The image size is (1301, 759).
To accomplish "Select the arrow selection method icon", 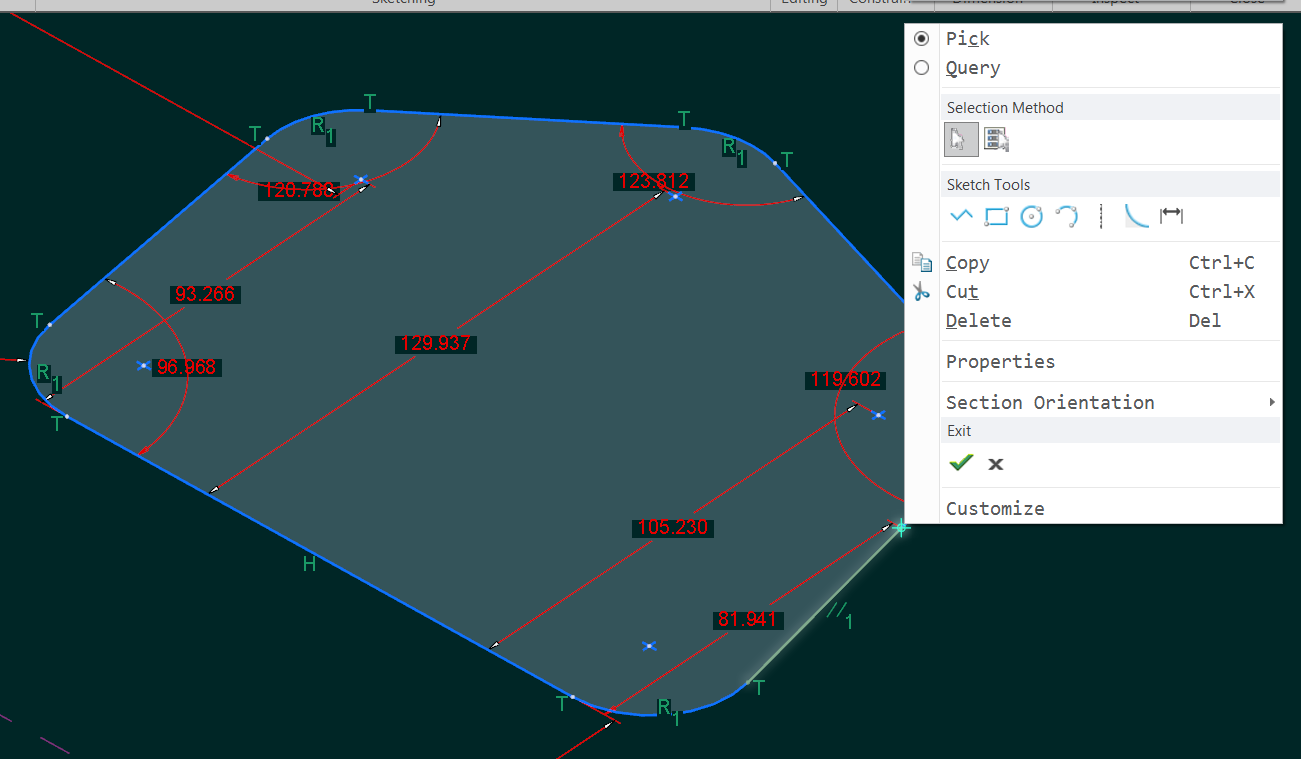I will 960,139.
